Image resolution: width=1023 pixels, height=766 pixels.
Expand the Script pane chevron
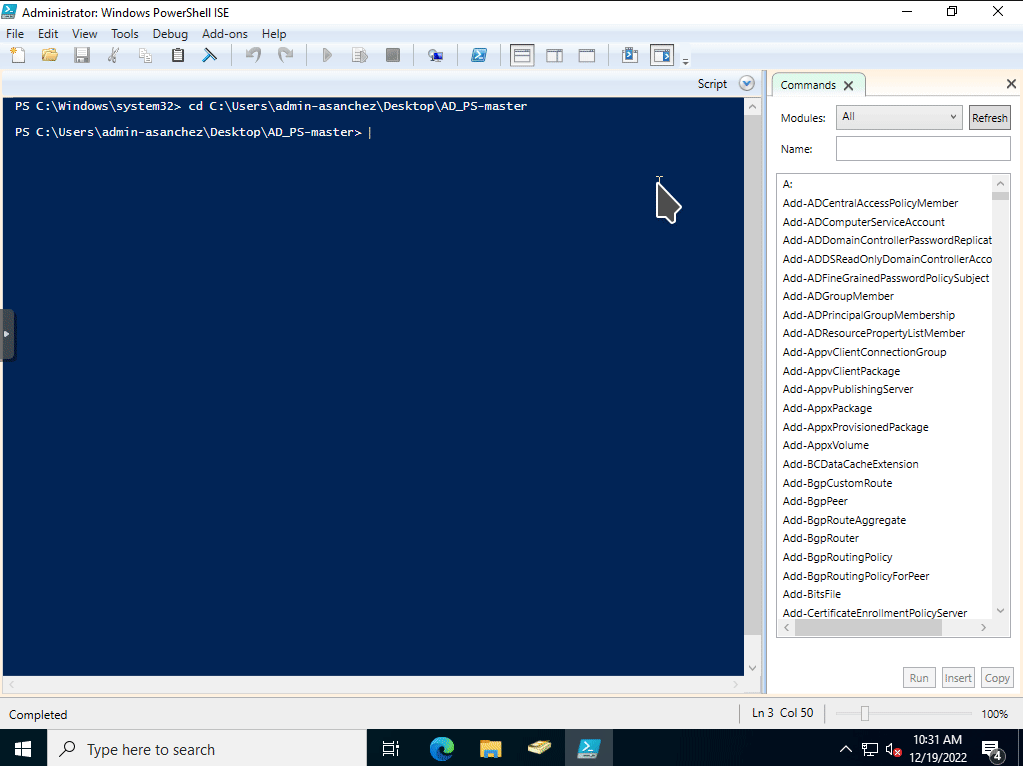click(x=746, y=83)
